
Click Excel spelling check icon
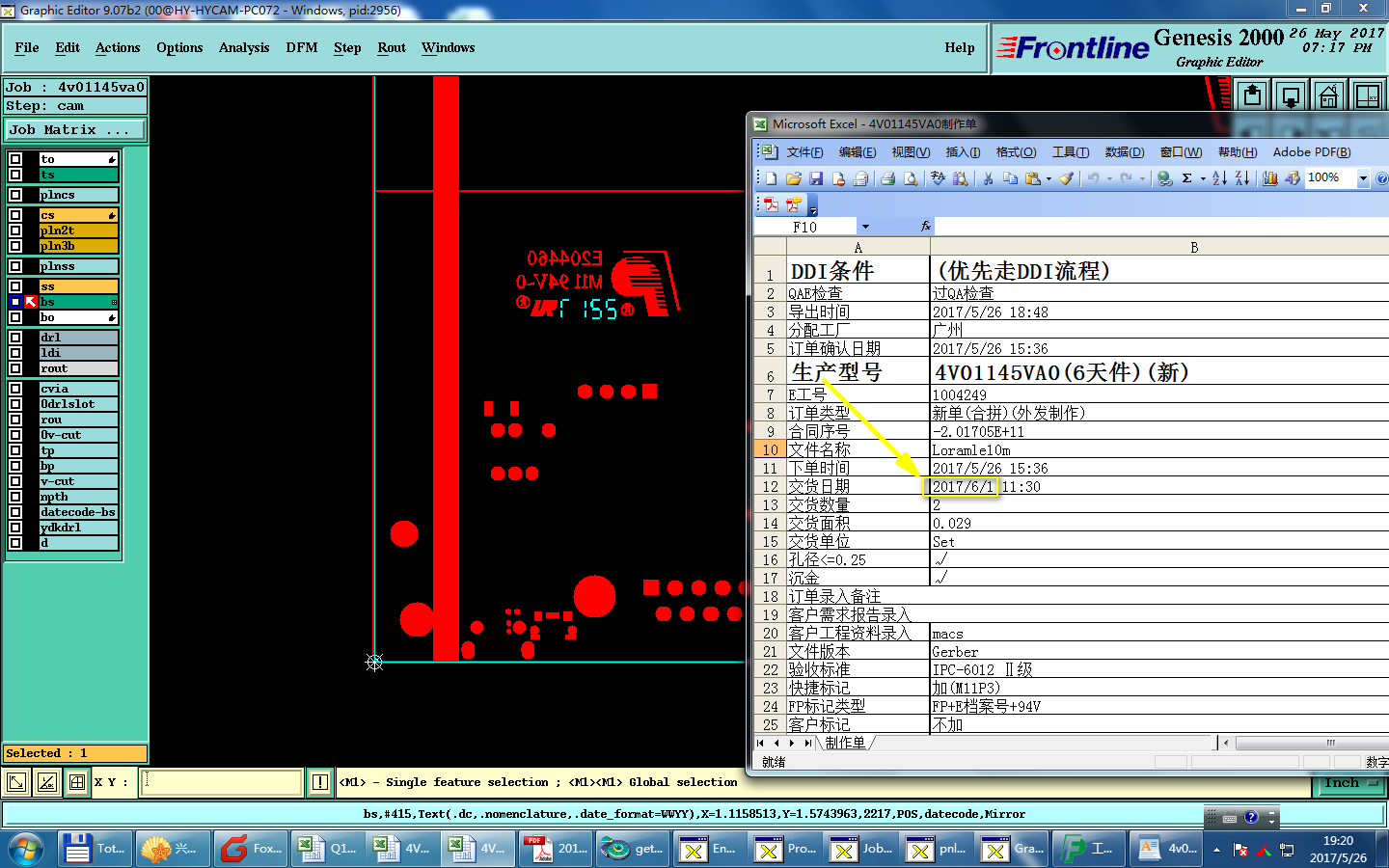pyautogui.click(x=938, y=178)
